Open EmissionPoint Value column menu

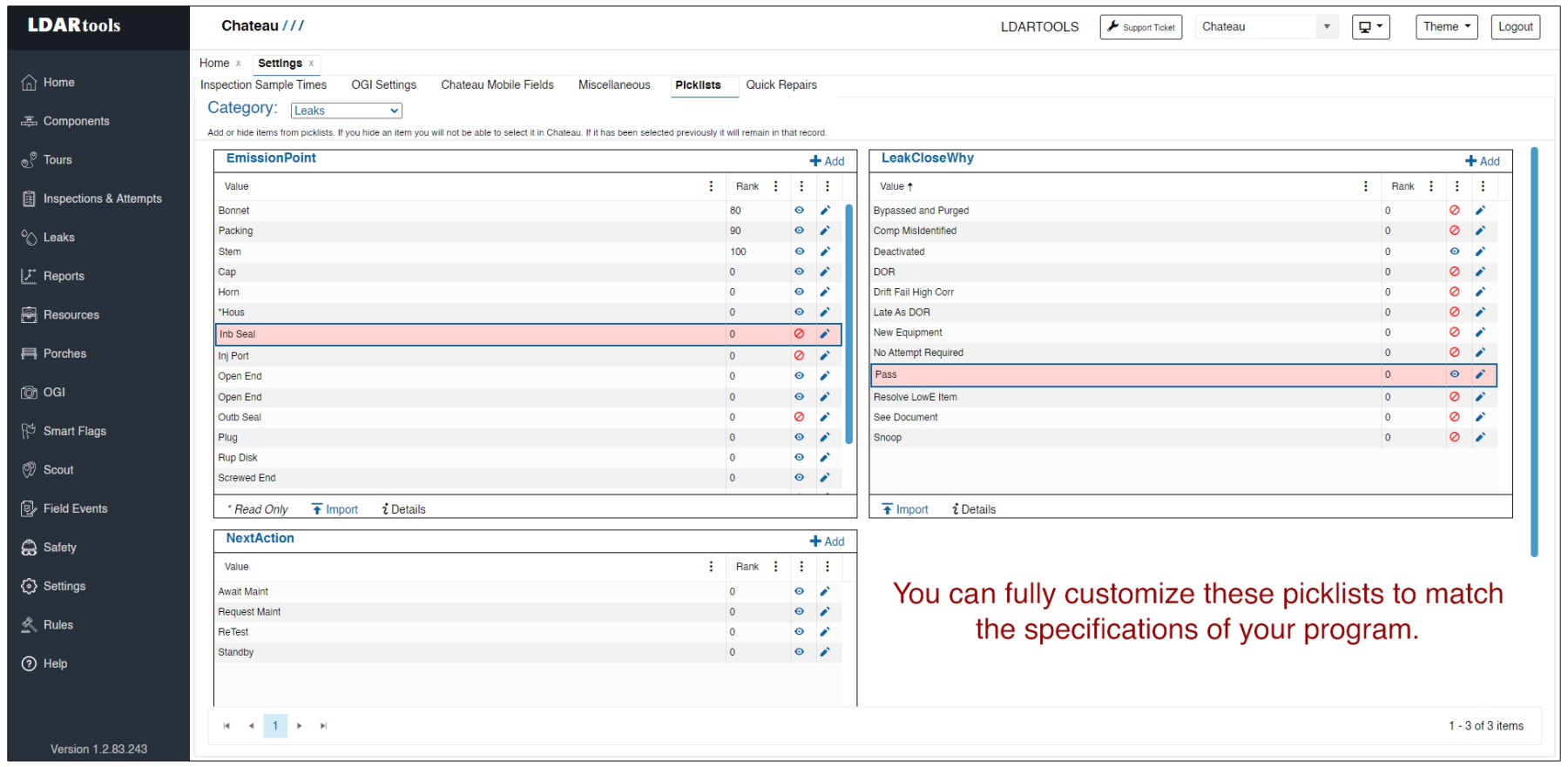point(711,186)
